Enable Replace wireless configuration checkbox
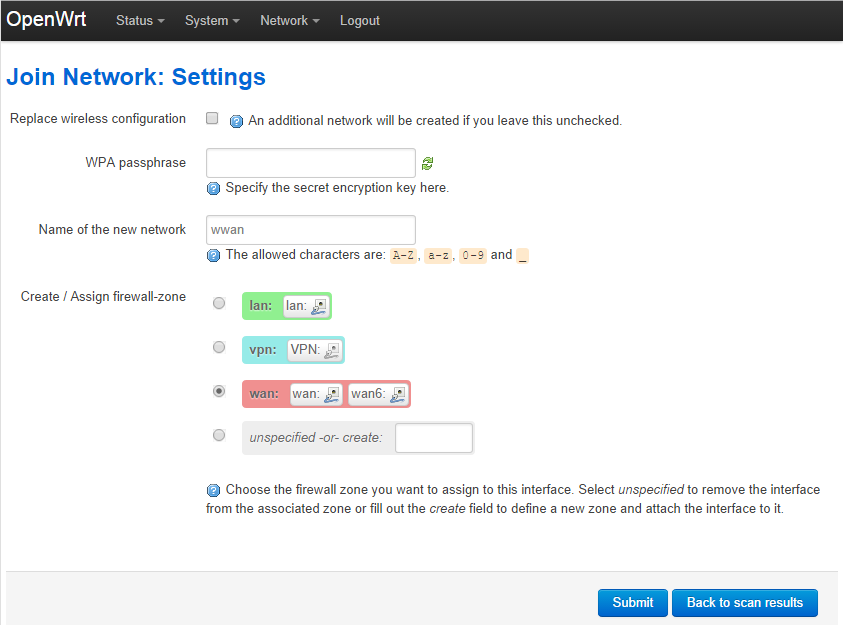843x625 pixels. pyautogui.click(x=212, y=118)
